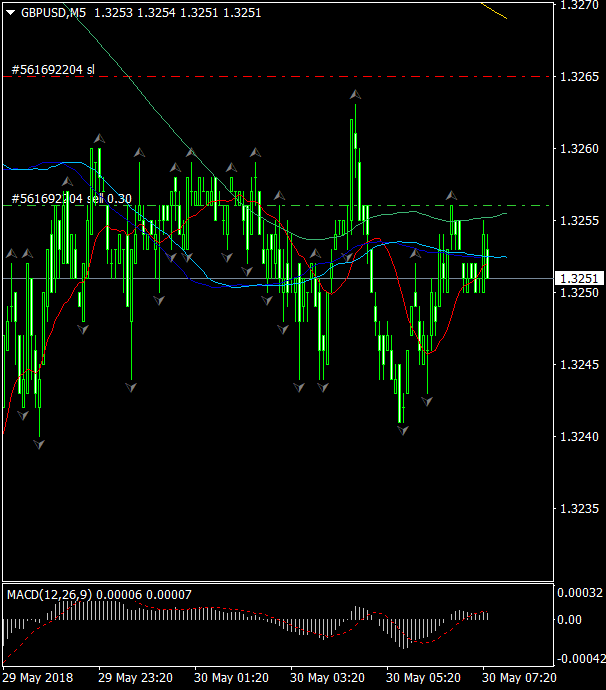The image size is (606, 690).
Task: Click the 1.3235 level on price axis
Action: tap(580, 509)
